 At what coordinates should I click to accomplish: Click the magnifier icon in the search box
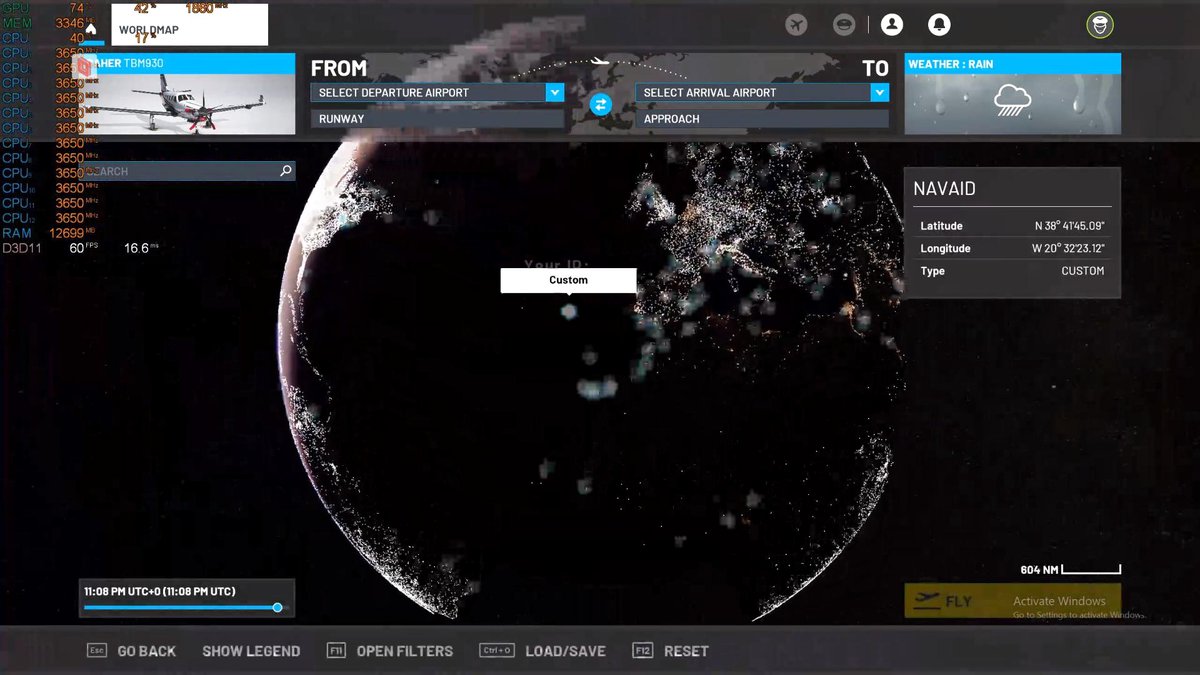286,171
